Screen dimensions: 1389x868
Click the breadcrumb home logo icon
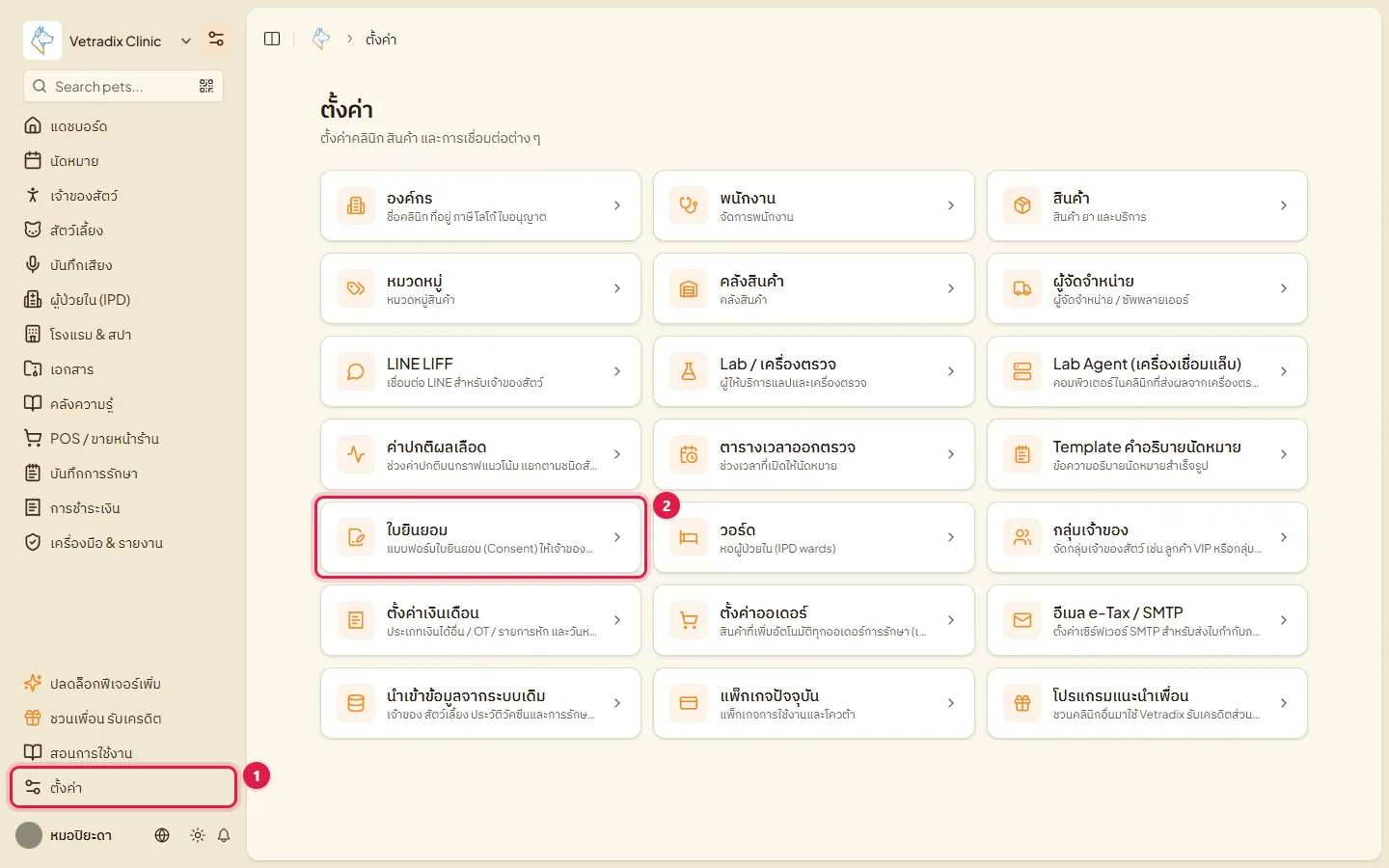321,39
